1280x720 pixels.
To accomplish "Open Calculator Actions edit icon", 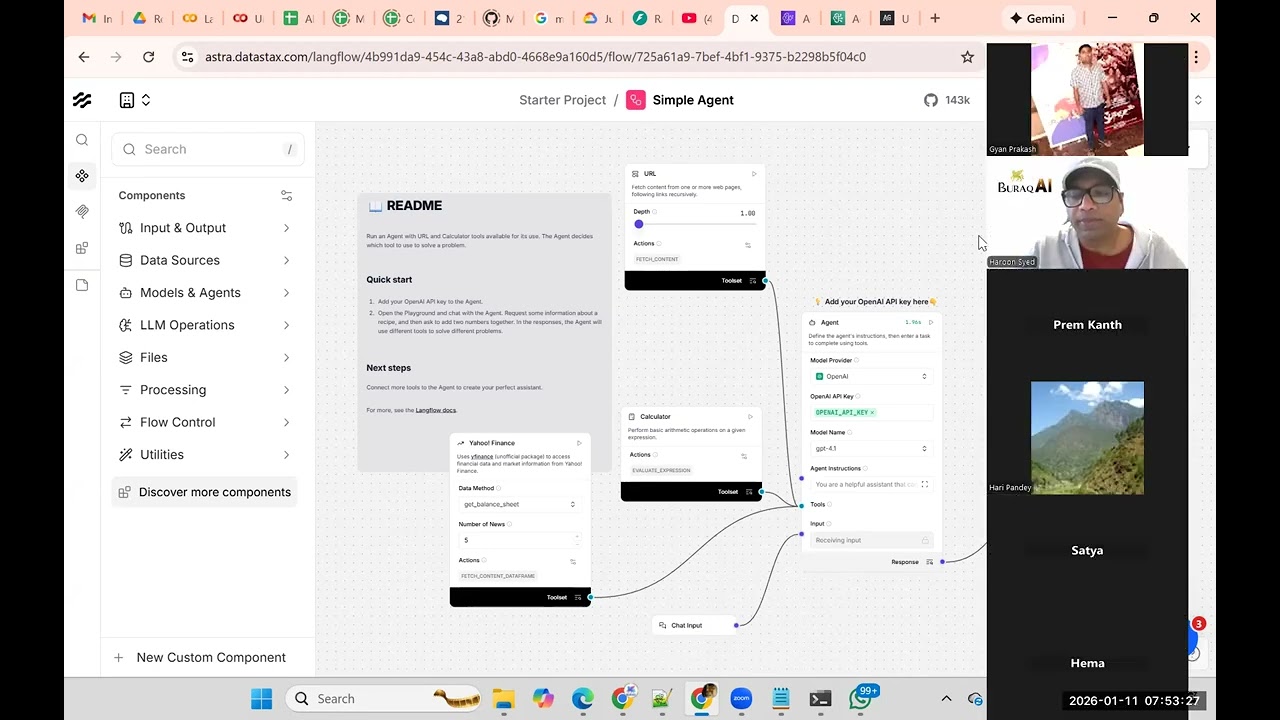I will [744, 455].
